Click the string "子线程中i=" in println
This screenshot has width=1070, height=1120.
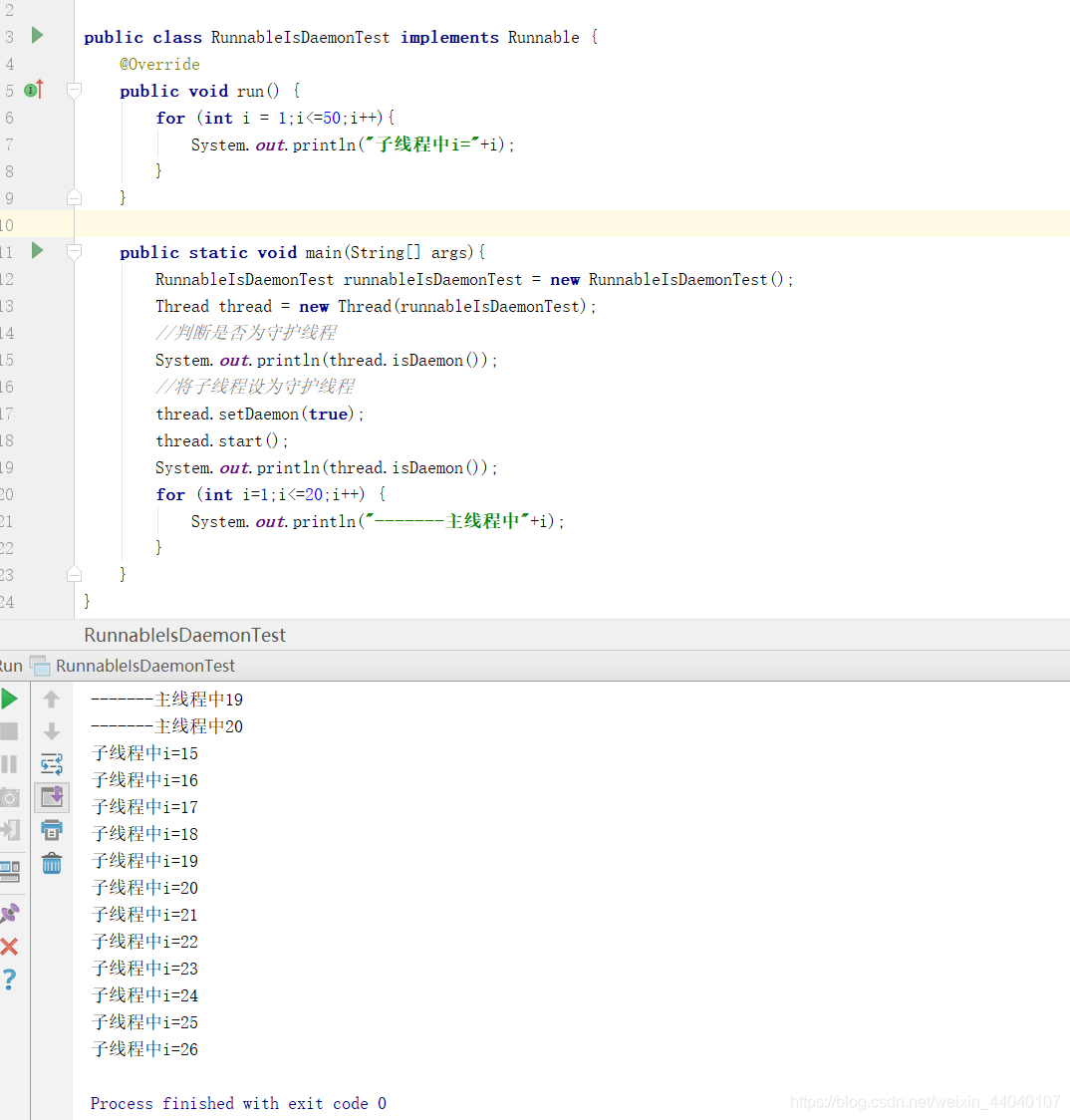click(x=421, y=145)
